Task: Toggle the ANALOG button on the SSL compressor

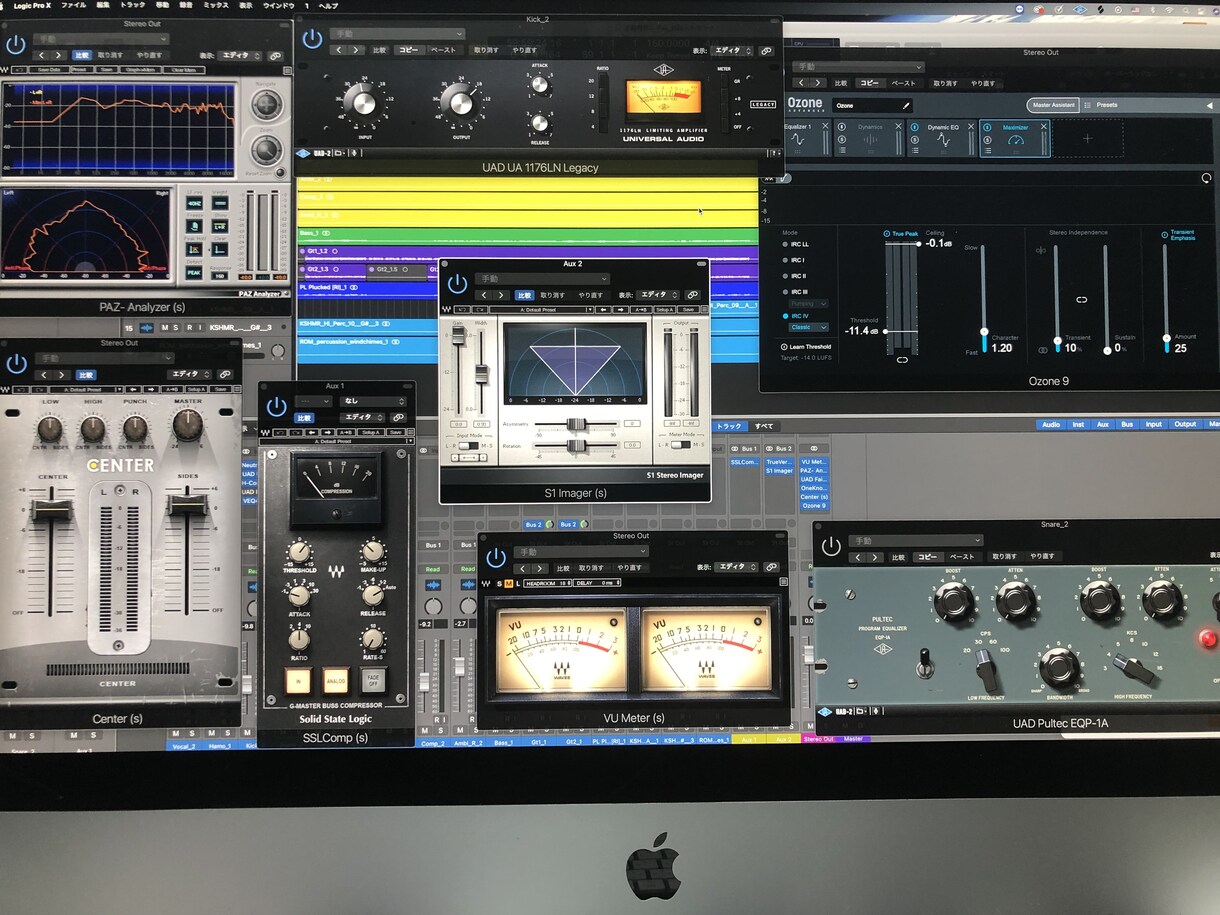Action: (335, 681)
